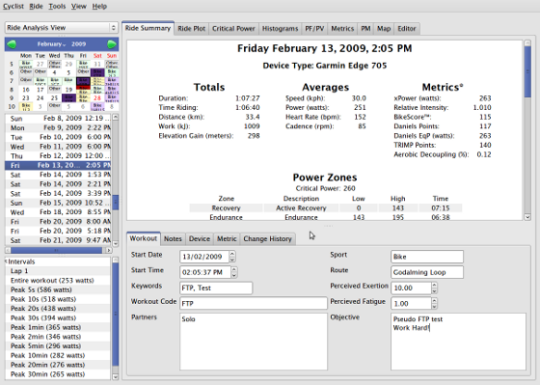Go to previous month with green left arrow

[x=12, y=44]
